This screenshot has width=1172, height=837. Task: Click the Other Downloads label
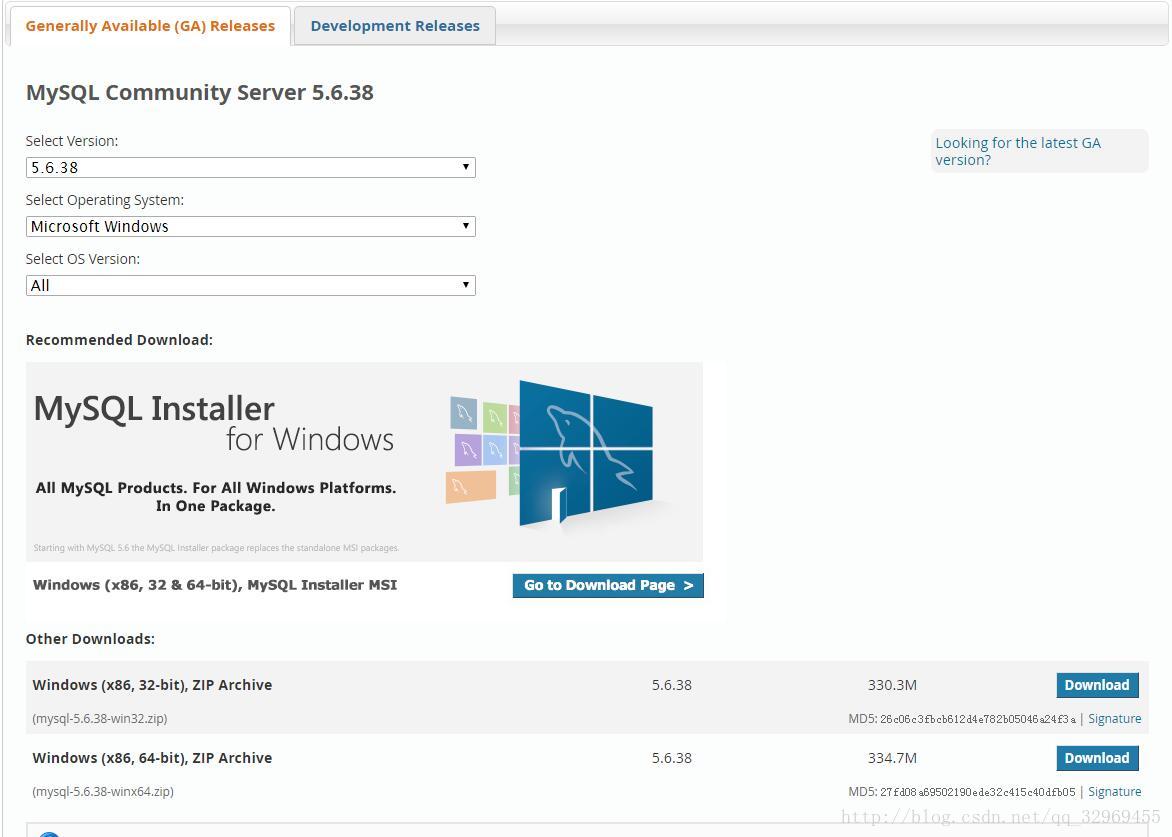tap(90, 639)
